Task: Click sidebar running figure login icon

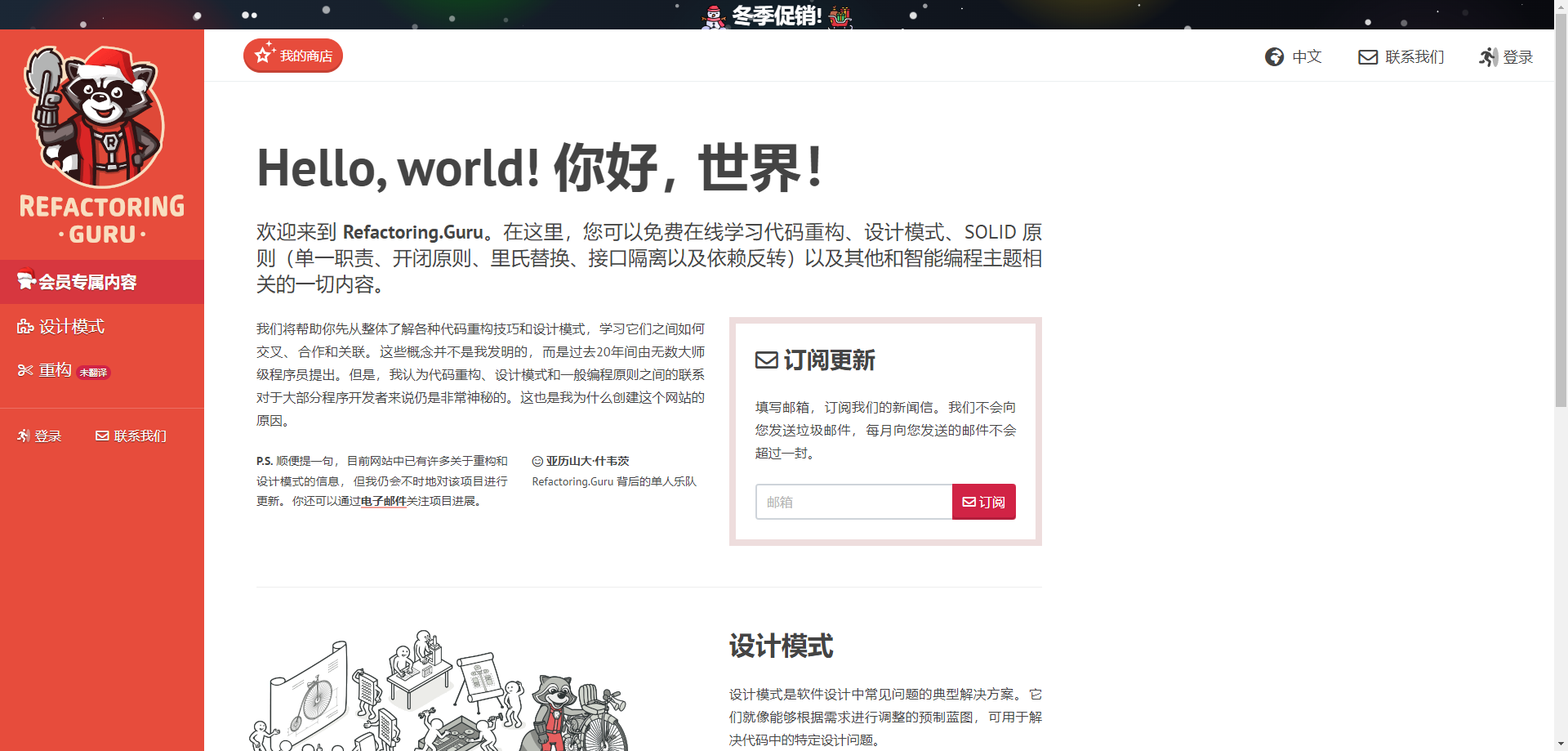Action: coord(24,436)
